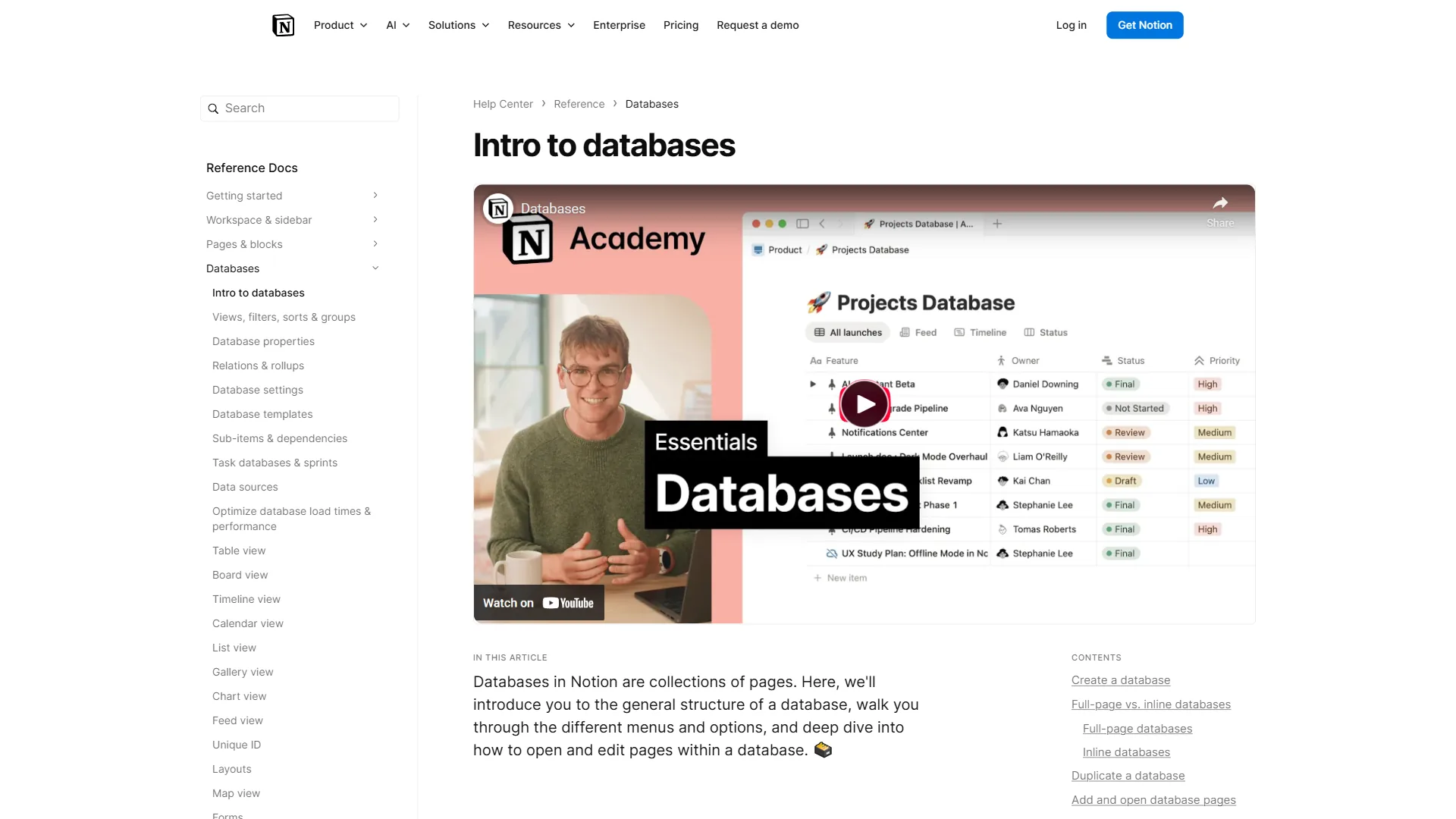Click Request a demo
This screenshot has height=819, width=1456.
pyautogui.click(x=758, y=25)
